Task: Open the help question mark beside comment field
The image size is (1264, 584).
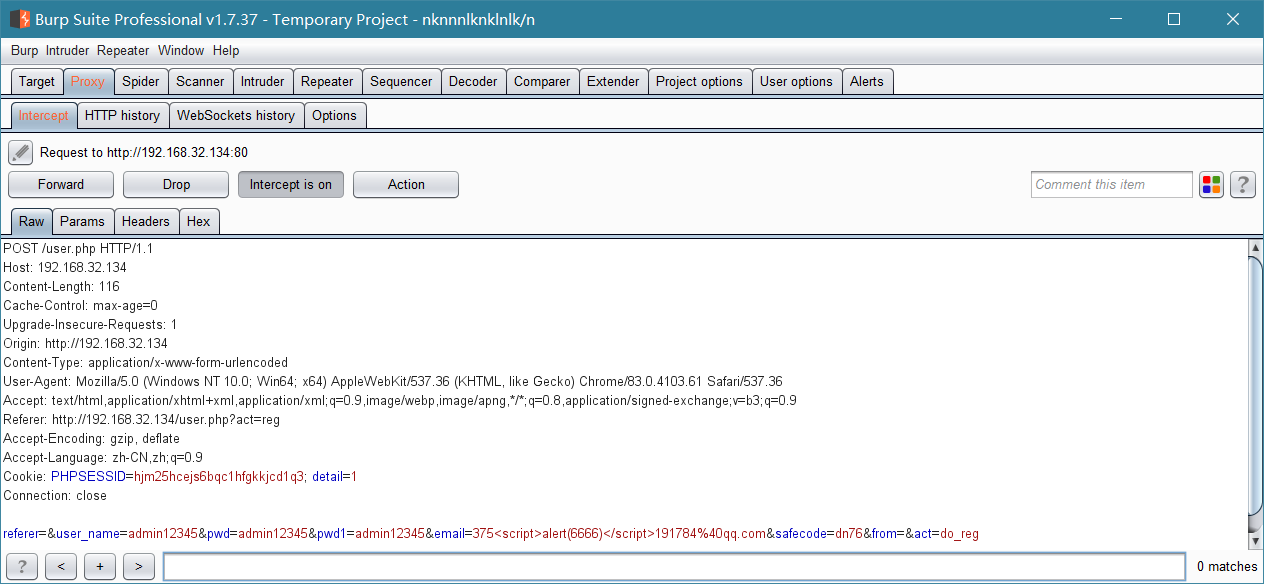Action: [x=1243, y=184]
